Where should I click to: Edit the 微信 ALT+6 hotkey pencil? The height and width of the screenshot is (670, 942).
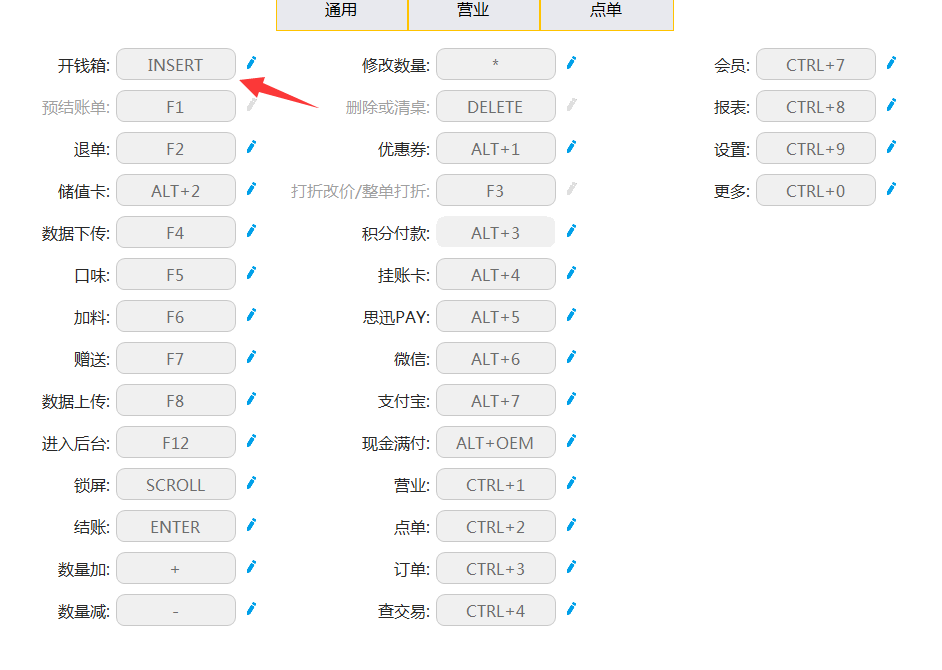(571, 357)
